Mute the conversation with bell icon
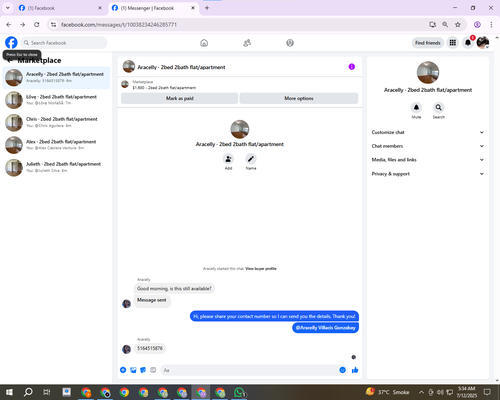The image size is (500, 400). coord(416,107)
